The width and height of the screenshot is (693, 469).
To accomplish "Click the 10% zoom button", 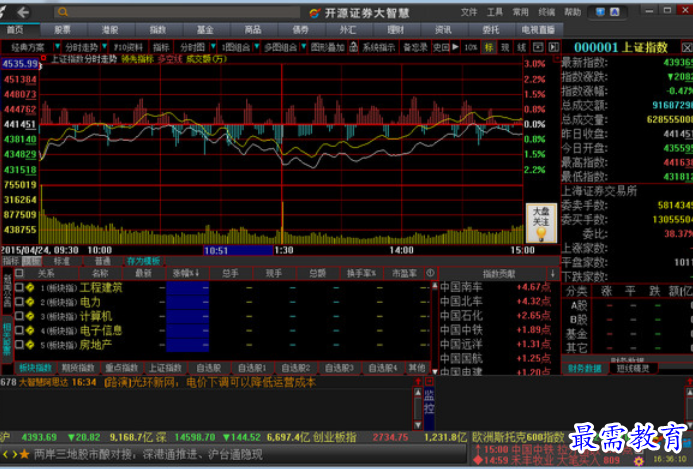I will (471, 47).
